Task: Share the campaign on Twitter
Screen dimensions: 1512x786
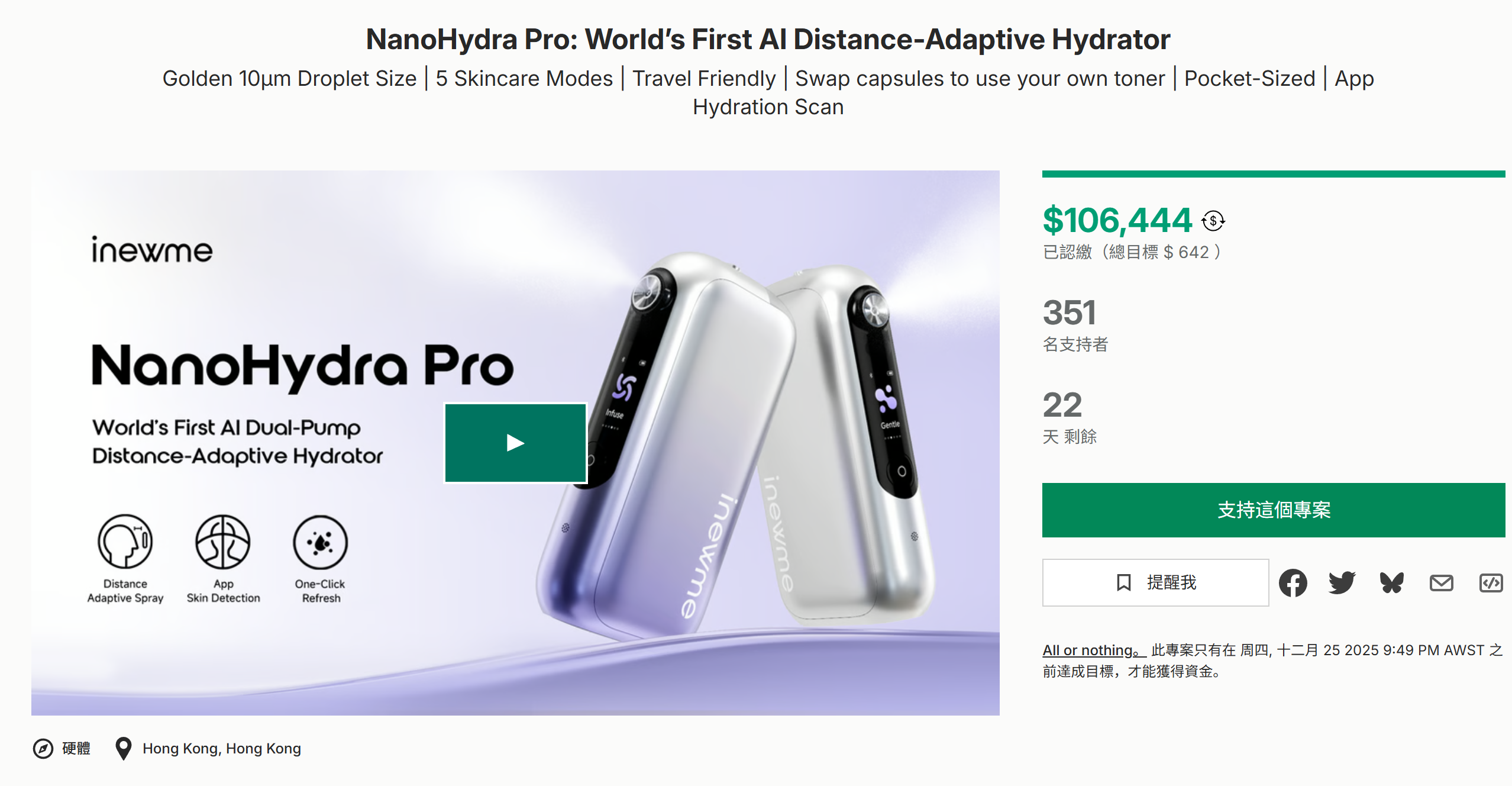Action: pyautogui.click(x=1342, y=583)
